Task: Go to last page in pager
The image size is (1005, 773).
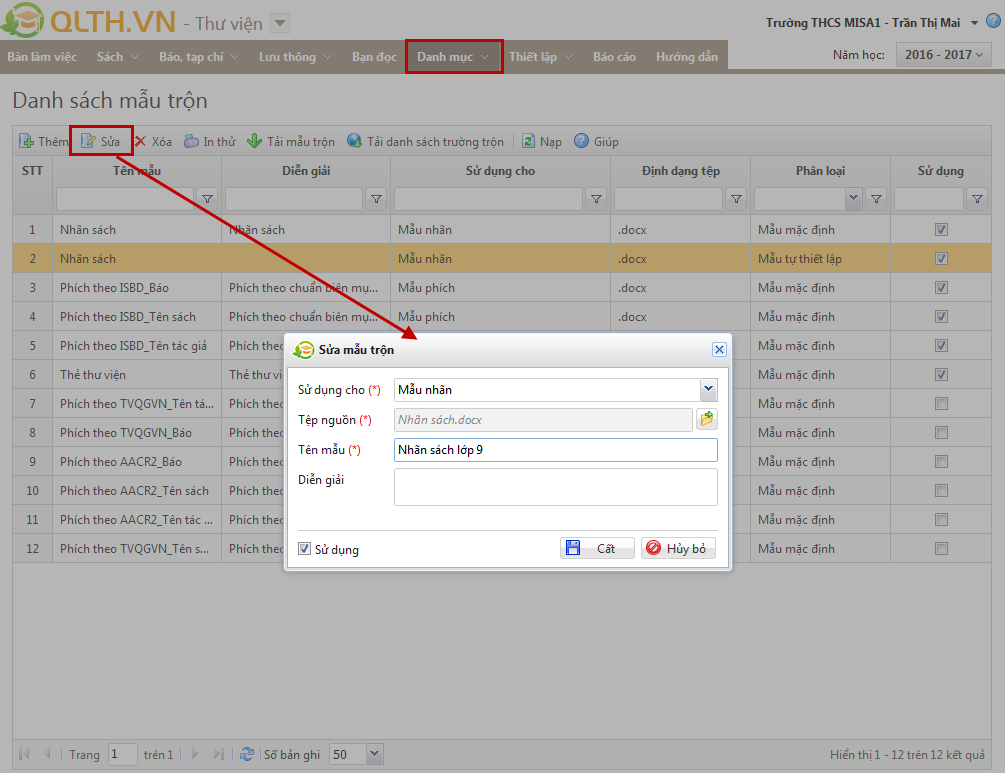Action: 219,754
